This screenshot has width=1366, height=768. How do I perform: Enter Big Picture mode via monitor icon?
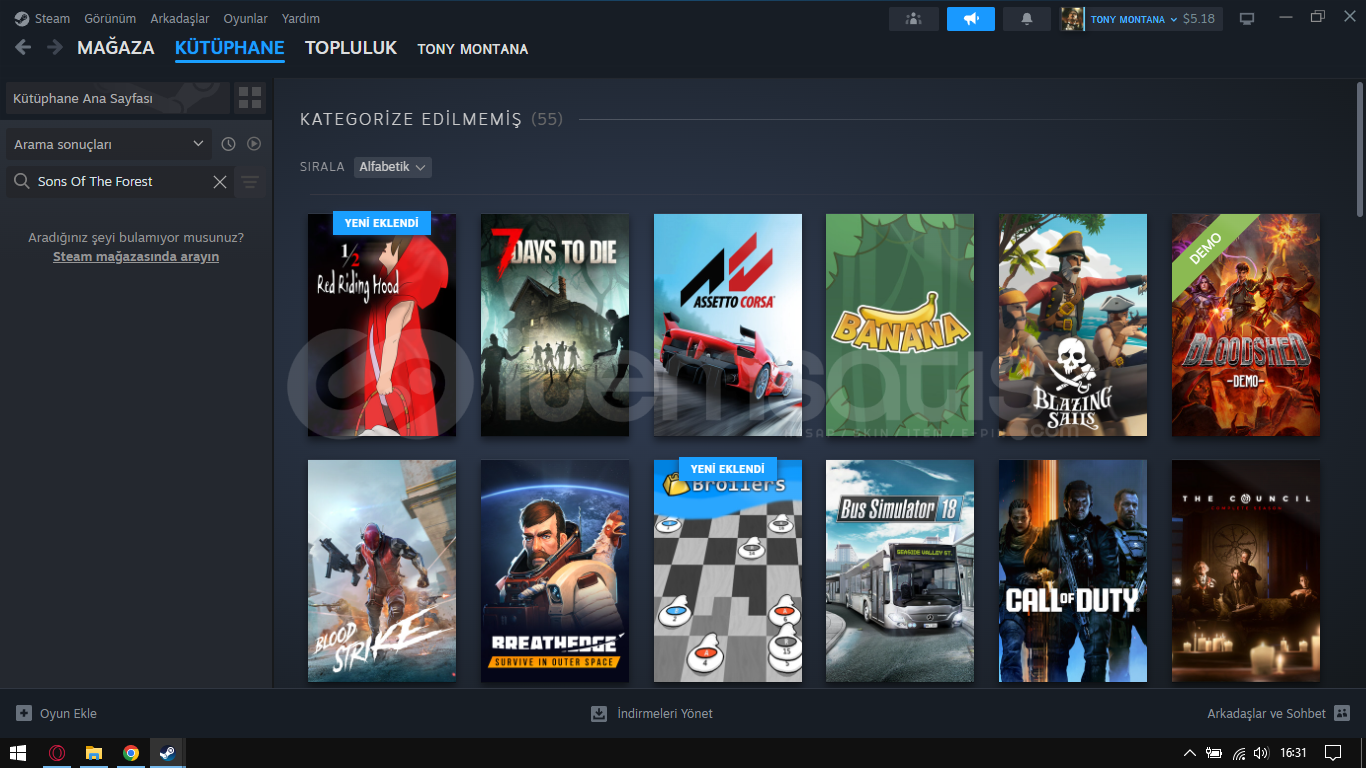pos(1246,19)
